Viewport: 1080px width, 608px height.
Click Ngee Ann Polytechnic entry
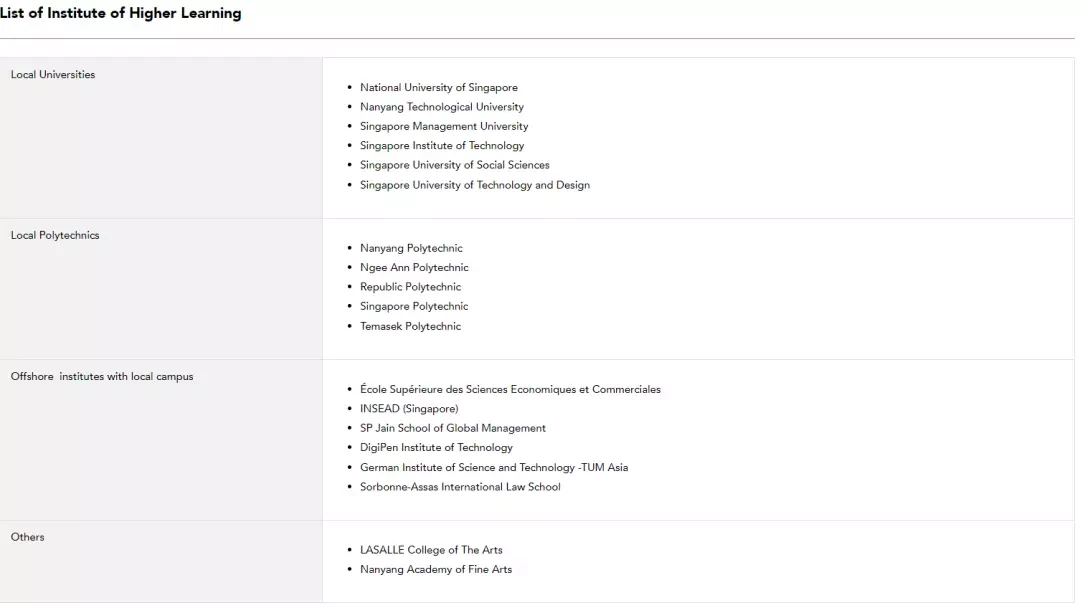click(414, 267)
